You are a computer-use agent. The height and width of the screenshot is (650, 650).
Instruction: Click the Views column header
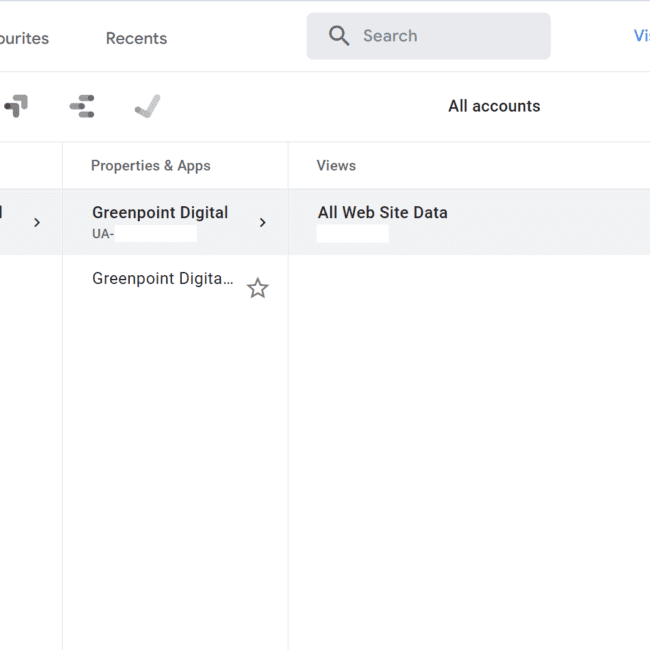pyautogui.click(x=336, y=165)
